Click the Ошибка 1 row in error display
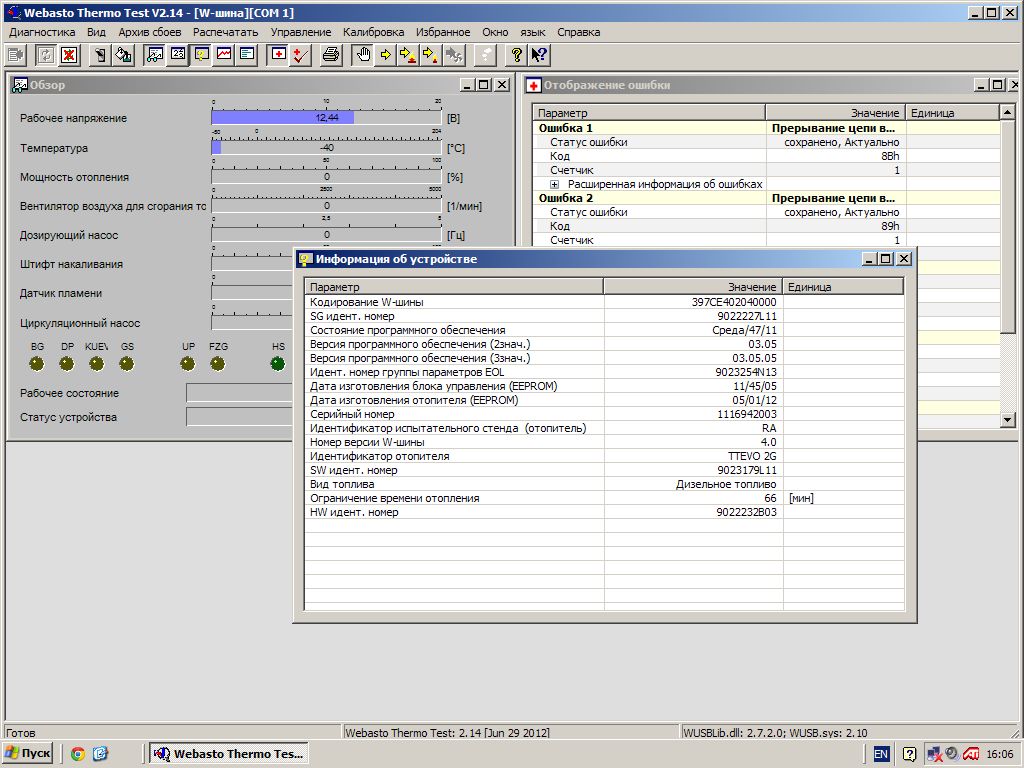The width and height of the screenshot is (1024, 768). click(x=767, y=128)
